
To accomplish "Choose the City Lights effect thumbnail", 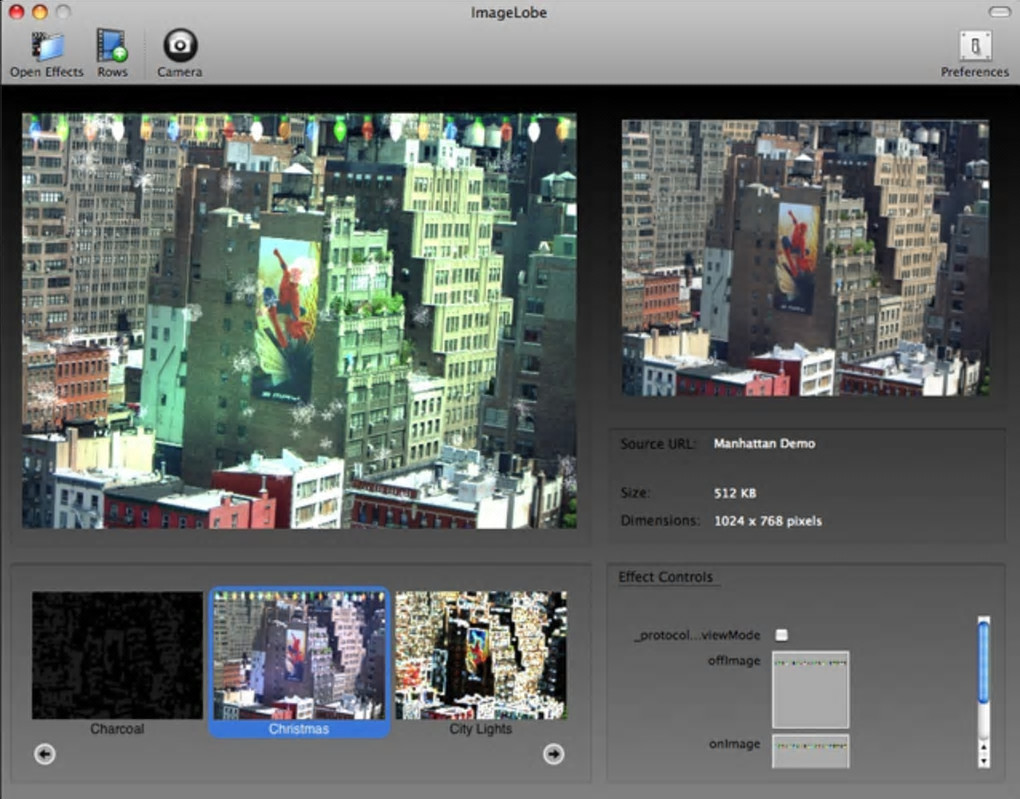I will tap(480, 655).
